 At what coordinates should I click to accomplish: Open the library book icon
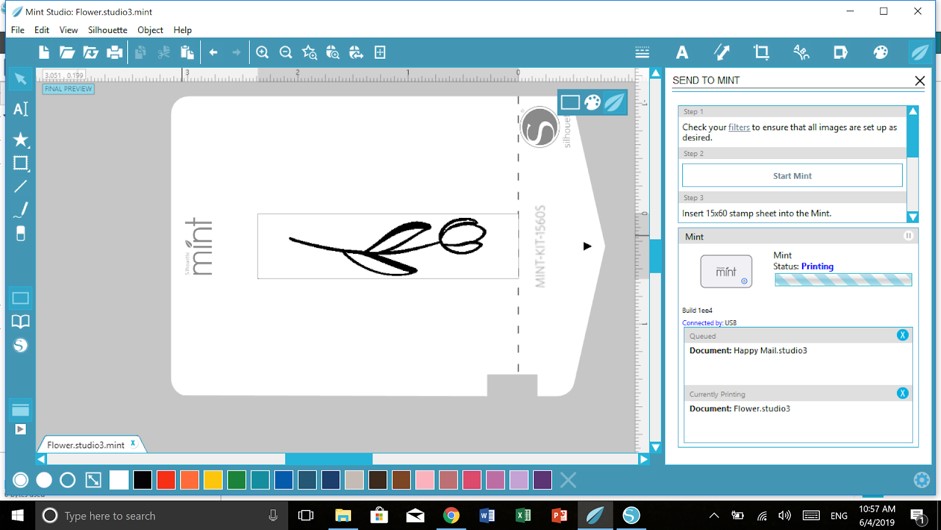point(20,322)
